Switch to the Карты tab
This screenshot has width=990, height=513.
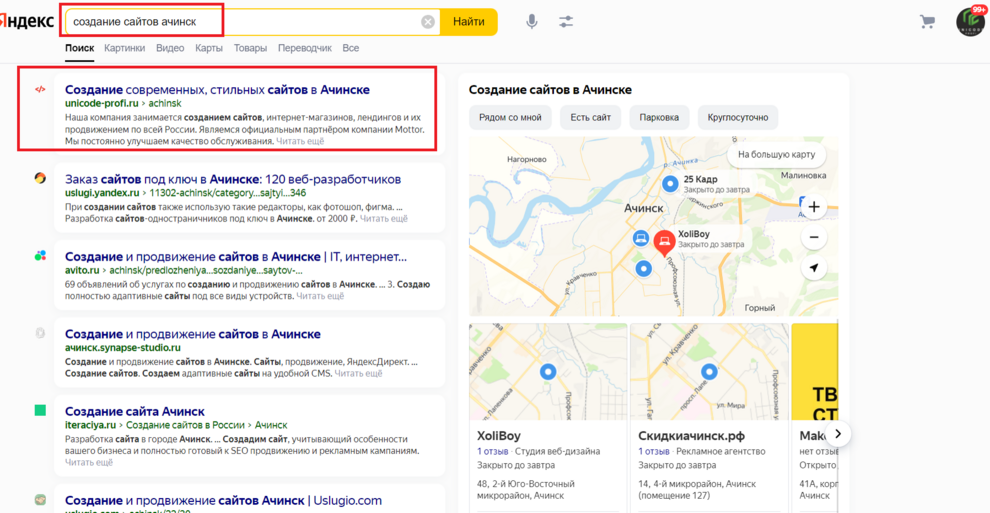point(208,48)
